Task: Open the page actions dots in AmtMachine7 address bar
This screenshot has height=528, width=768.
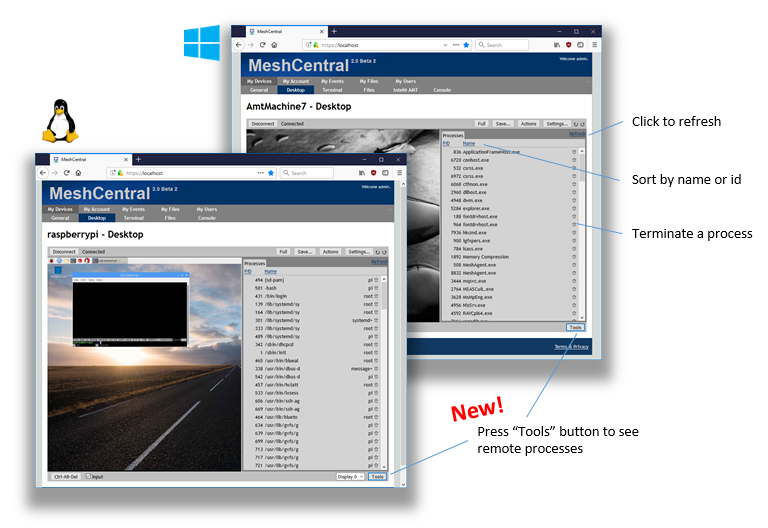Action: 456,45
